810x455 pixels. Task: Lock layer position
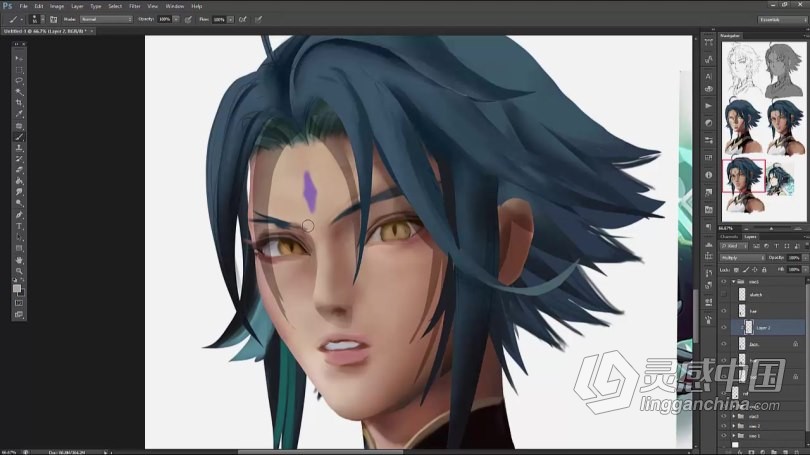coord(755,270)
